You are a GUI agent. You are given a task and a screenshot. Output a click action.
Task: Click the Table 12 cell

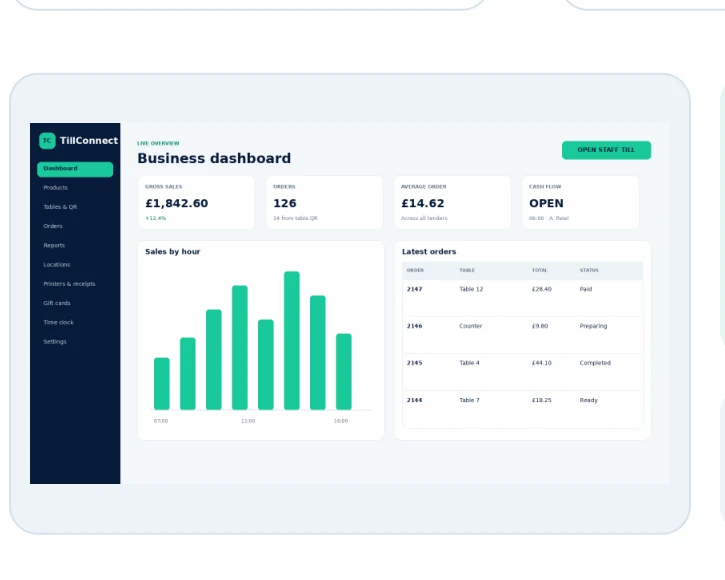[471, 289]
